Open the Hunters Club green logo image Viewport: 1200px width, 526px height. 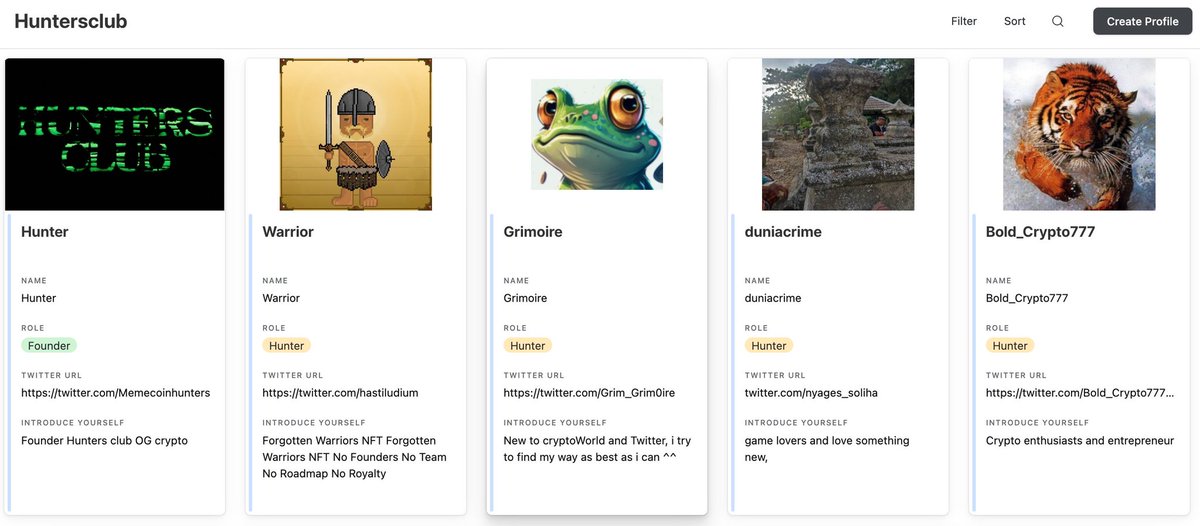tap(115, 134)
